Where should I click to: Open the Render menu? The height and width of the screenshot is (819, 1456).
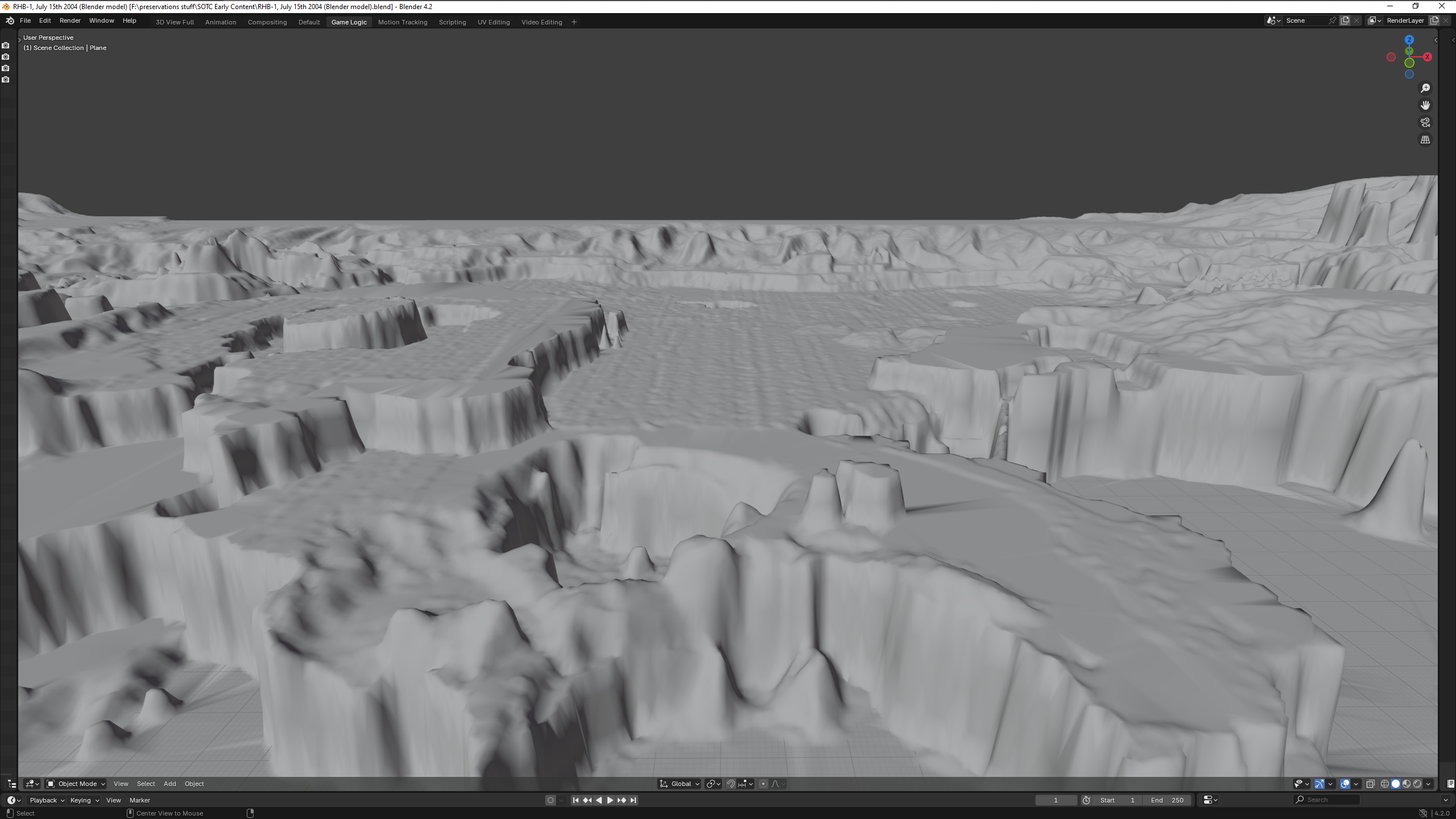coord(70,20)
